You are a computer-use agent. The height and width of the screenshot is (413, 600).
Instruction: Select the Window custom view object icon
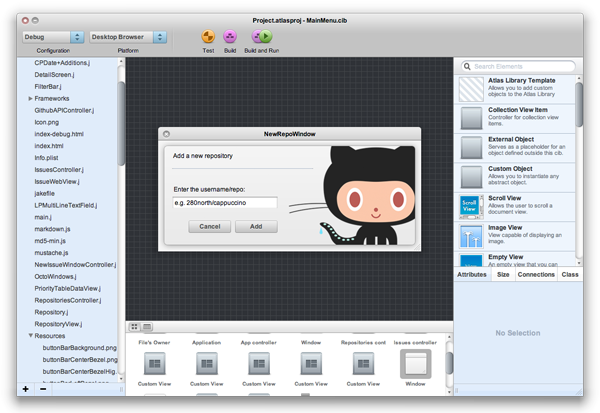(x=311, y=363)
